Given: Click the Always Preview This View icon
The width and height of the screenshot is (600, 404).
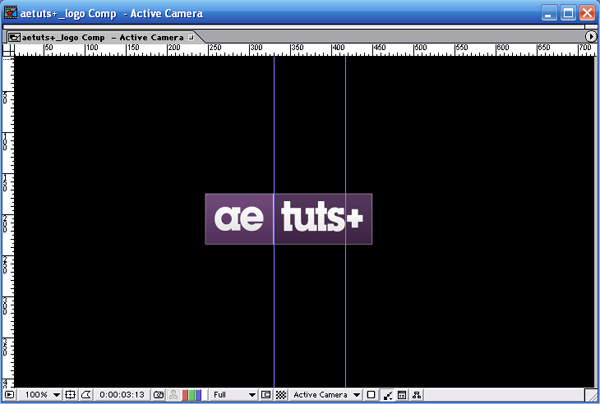Looking at the screenshot, I should click(9, 395).
